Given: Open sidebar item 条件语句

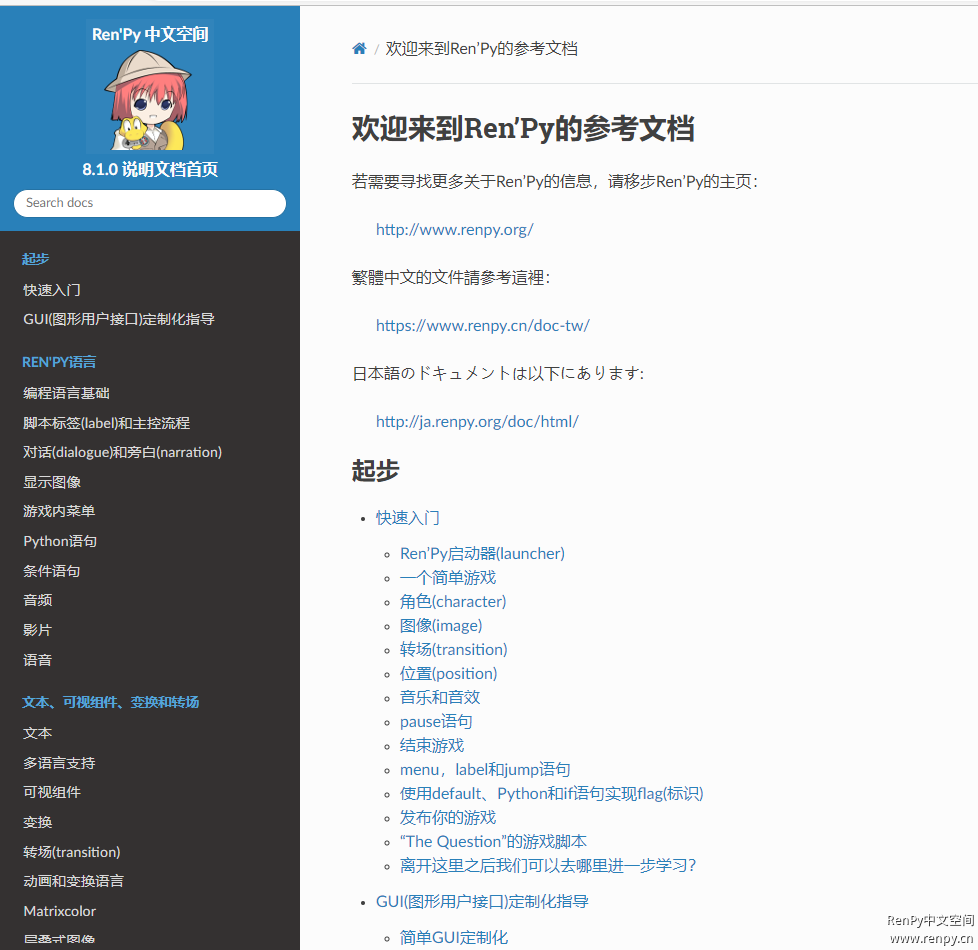Looking at the screenshot, I should pyautogui.click(x=52, y=571).
